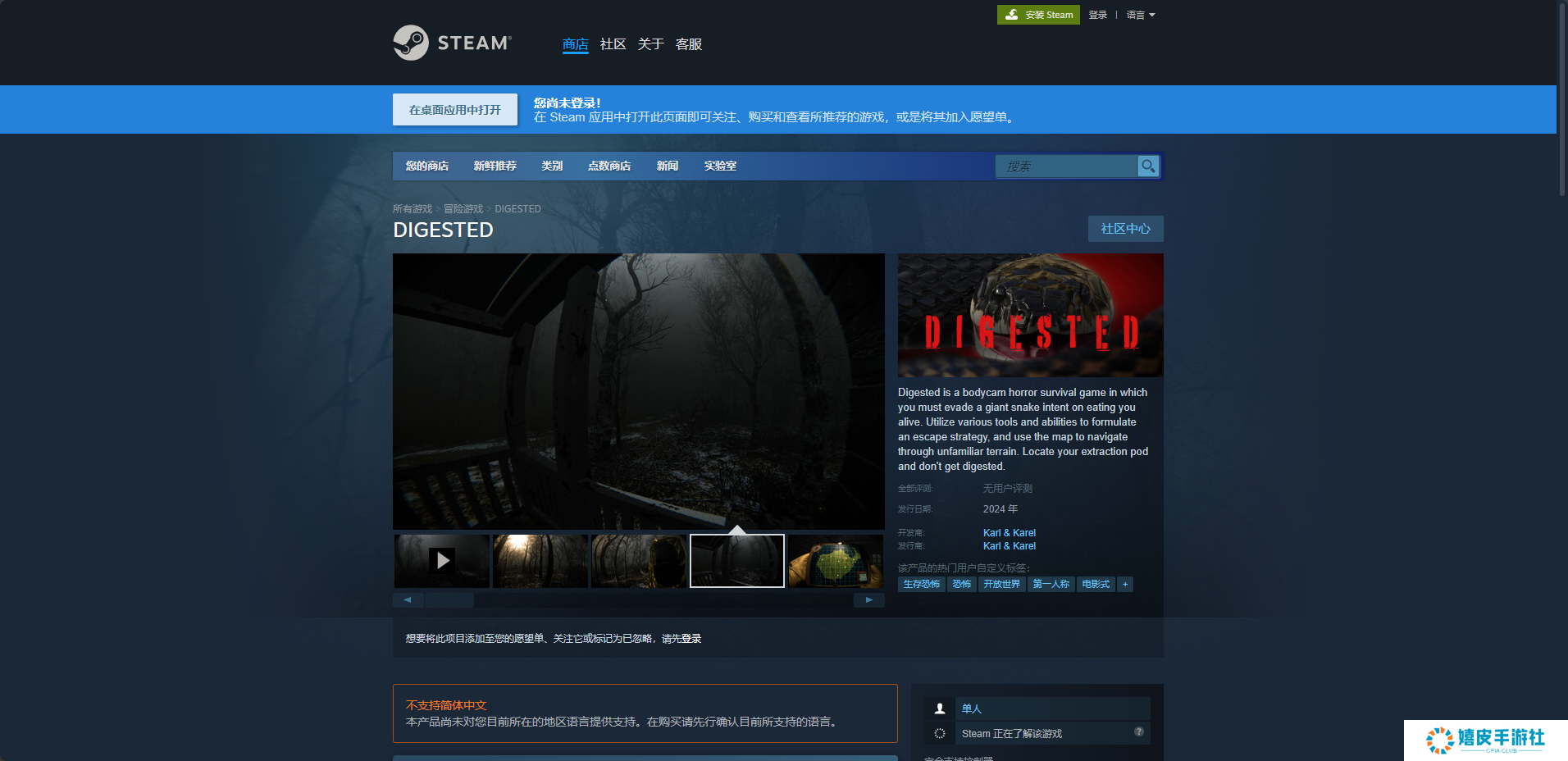Screen dimensions: 1568x761
Task: Go to the 社区 community tab
Action: click(613, 44)
